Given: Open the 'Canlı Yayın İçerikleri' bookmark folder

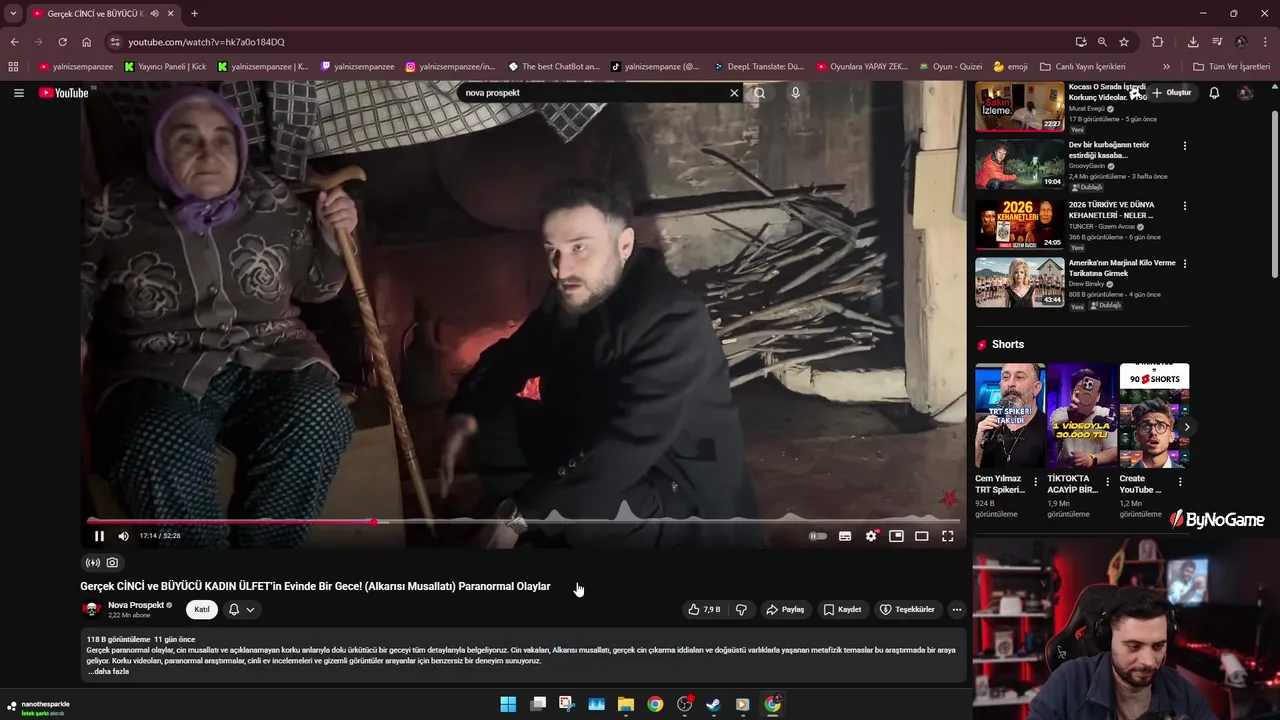Looking at the screenshot, I should 1083,67.
